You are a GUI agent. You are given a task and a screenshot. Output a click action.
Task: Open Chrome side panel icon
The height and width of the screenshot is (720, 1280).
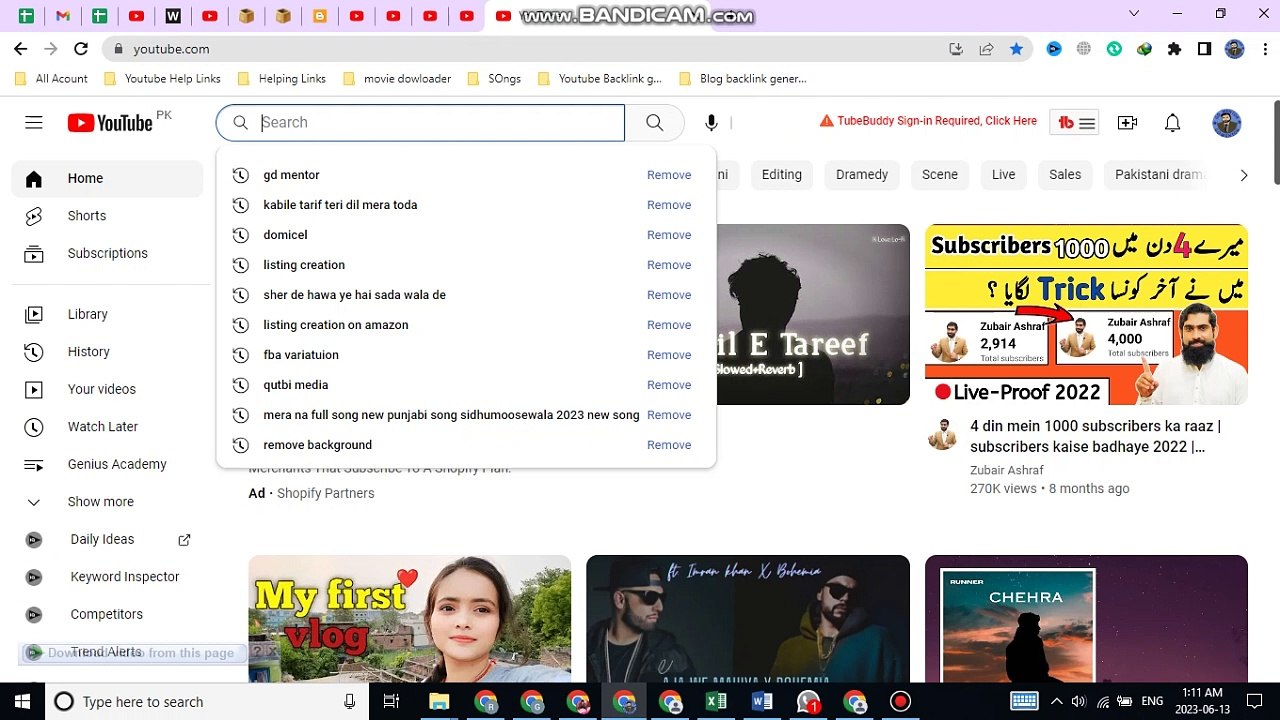(1204, 48)
